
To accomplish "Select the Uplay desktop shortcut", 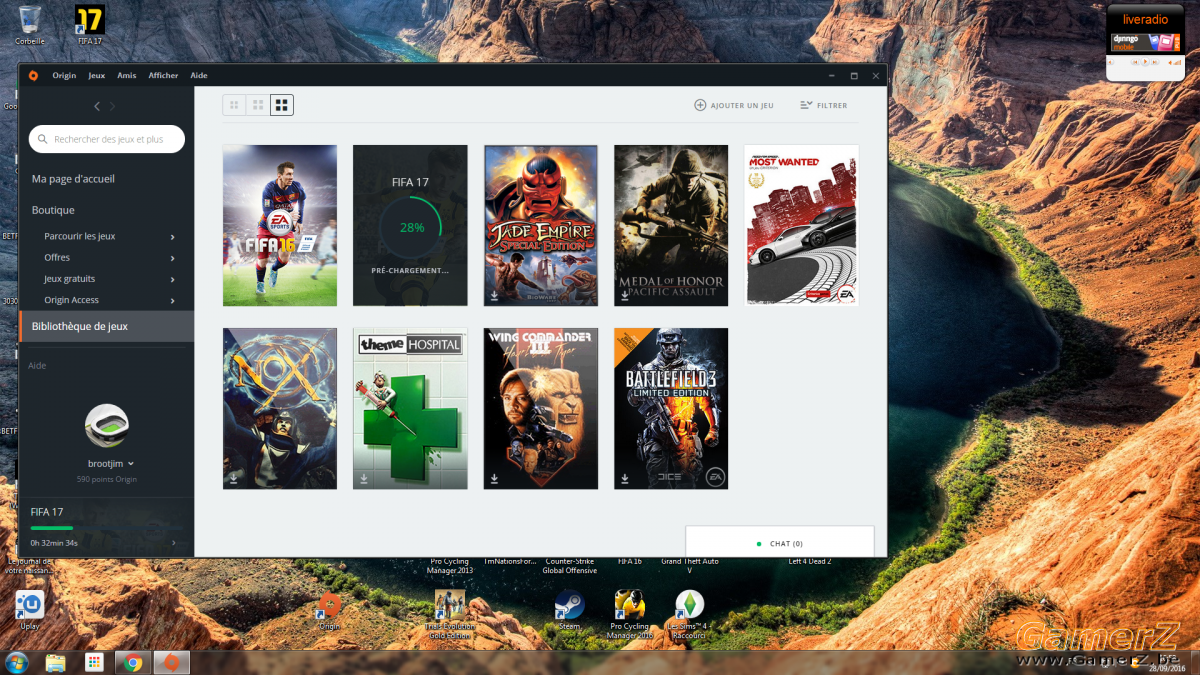I will coord(29,610).
